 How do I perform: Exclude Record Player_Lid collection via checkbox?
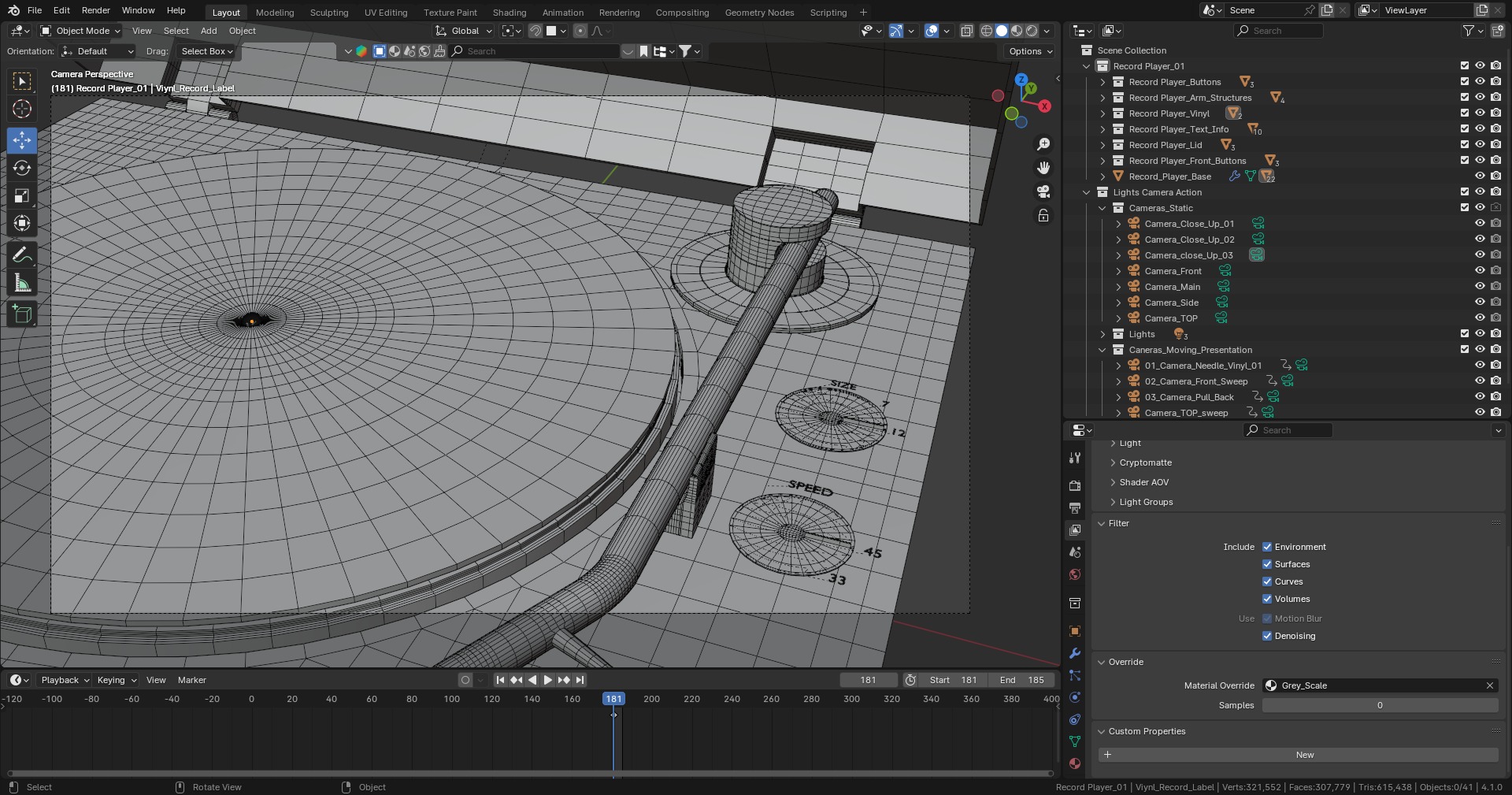1465,145
